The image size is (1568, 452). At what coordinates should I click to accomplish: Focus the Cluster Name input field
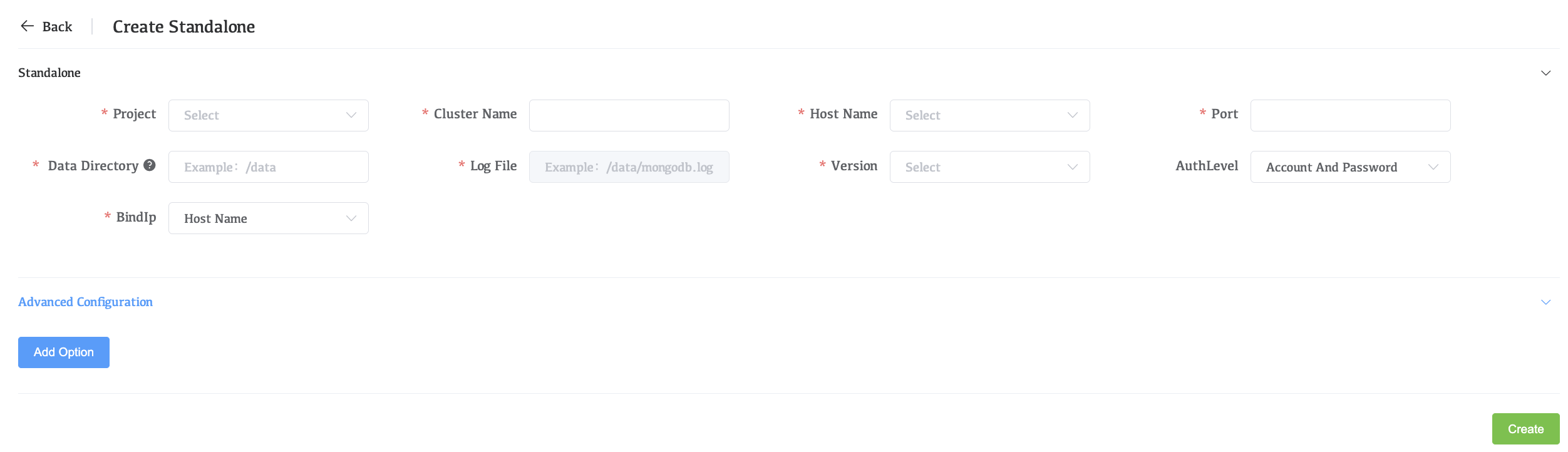tap(629, 116)
